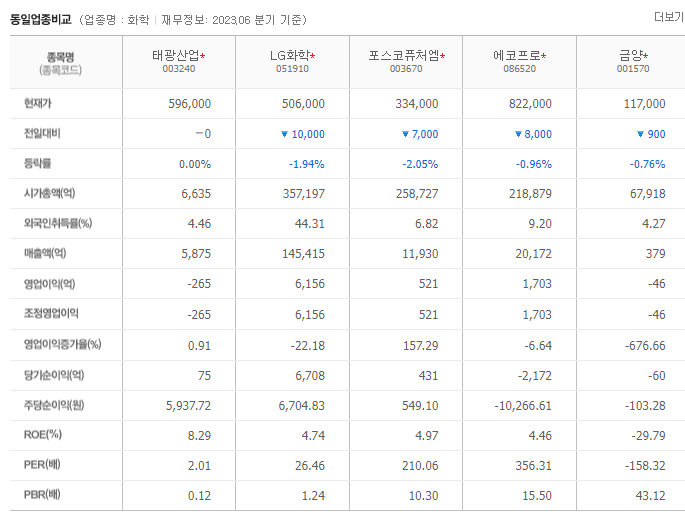Click operating profit growth -676.66
Image resolution: width=685 pixels, height=515 pixels.
645,346
